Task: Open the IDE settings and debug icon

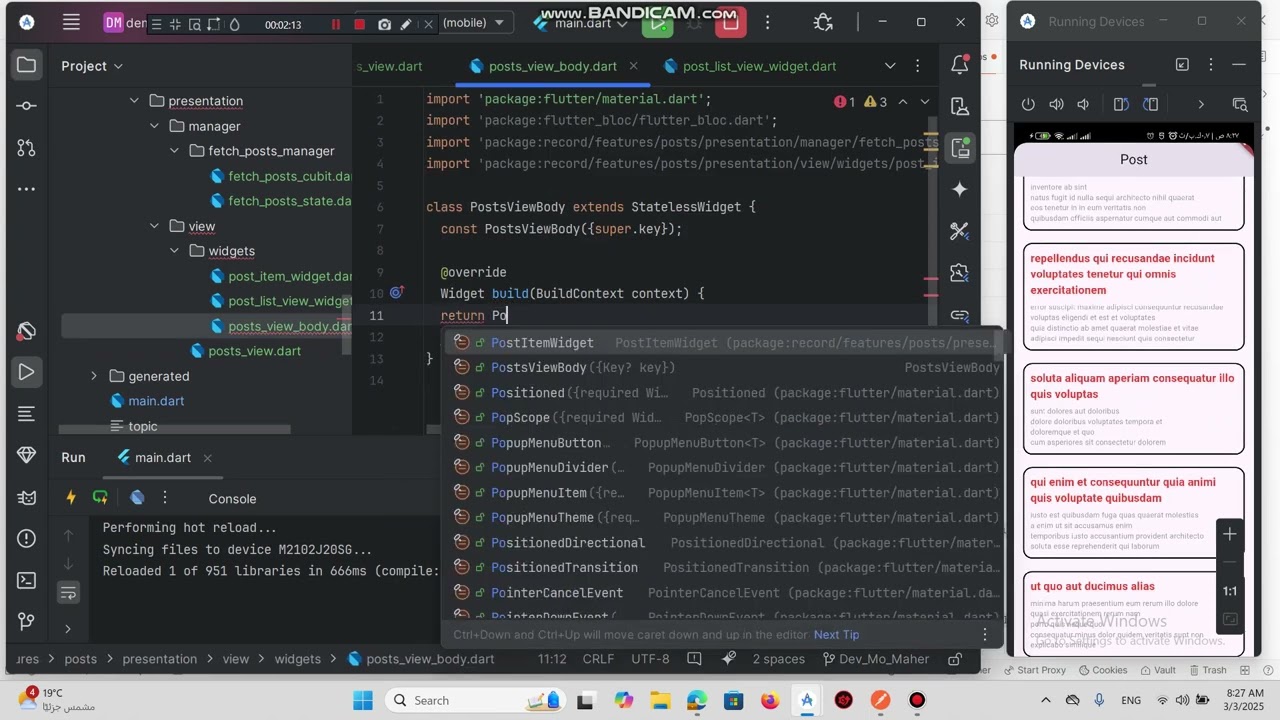Action: [823, 22]
